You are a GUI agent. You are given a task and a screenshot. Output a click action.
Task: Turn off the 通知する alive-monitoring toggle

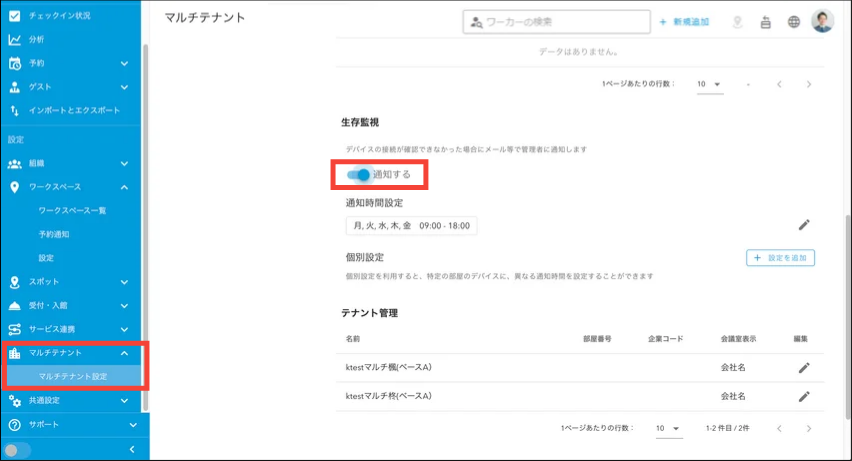[x=358, y=174]
